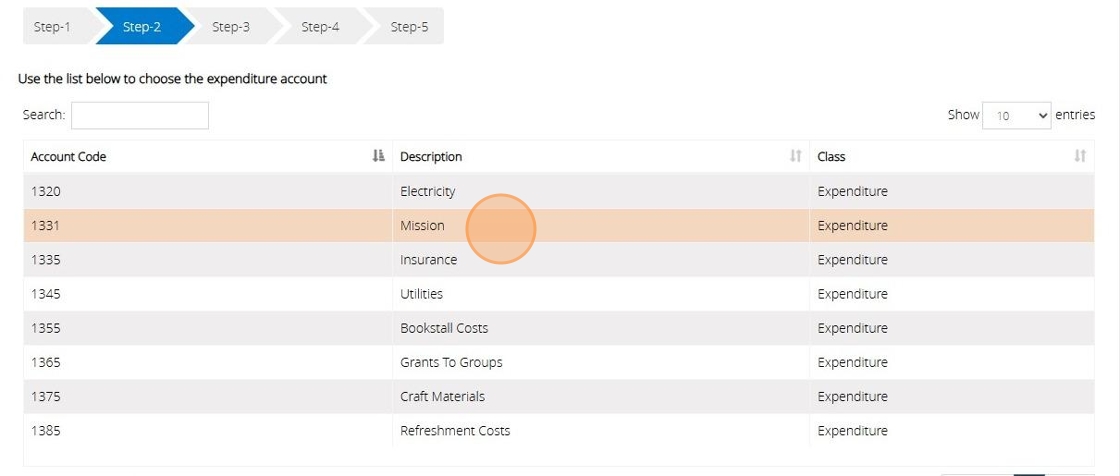Click account code 1320 cell

point(46,192)
